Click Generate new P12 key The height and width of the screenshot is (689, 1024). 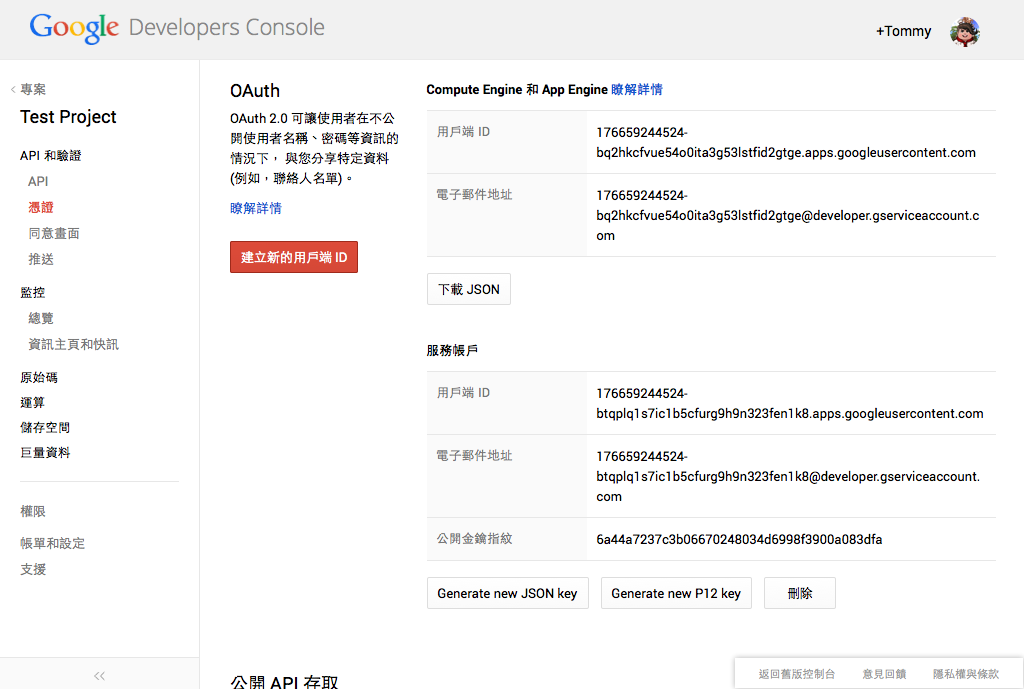coord(676,593)
